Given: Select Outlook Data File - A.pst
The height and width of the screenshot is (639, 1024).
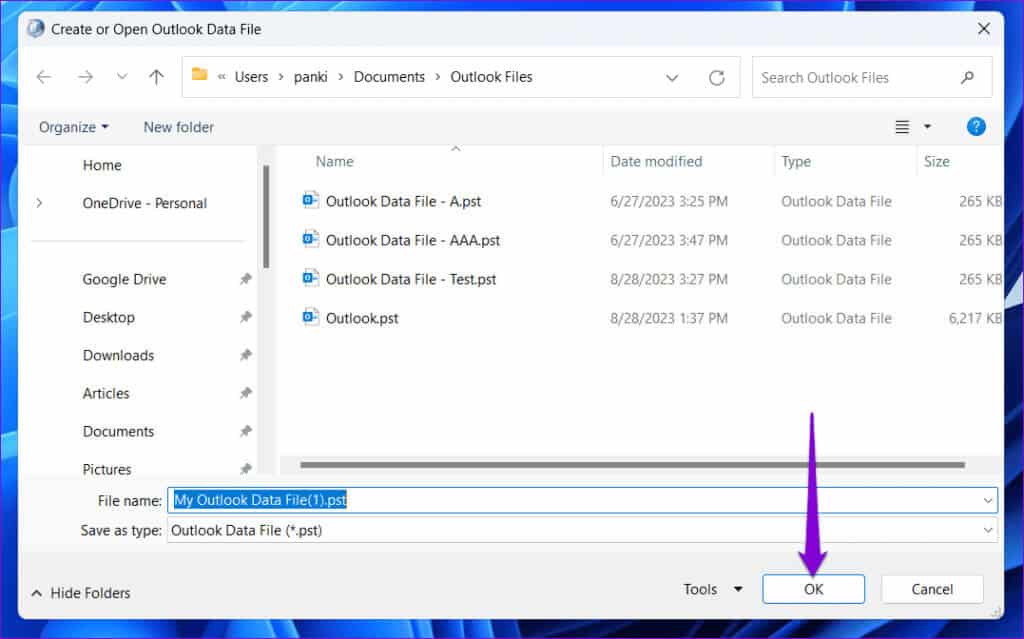Looking at the screenshot, I should (403, 201).
